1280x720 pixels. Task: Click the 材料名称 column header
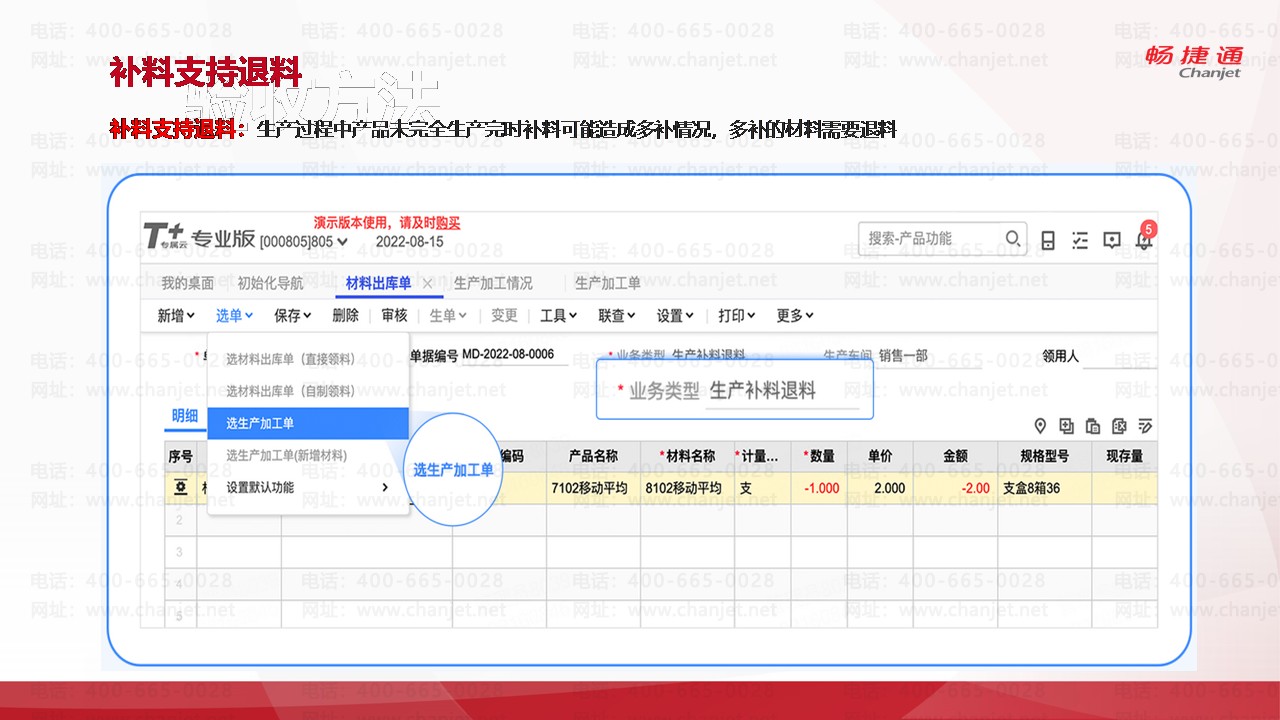pos(687,456)
